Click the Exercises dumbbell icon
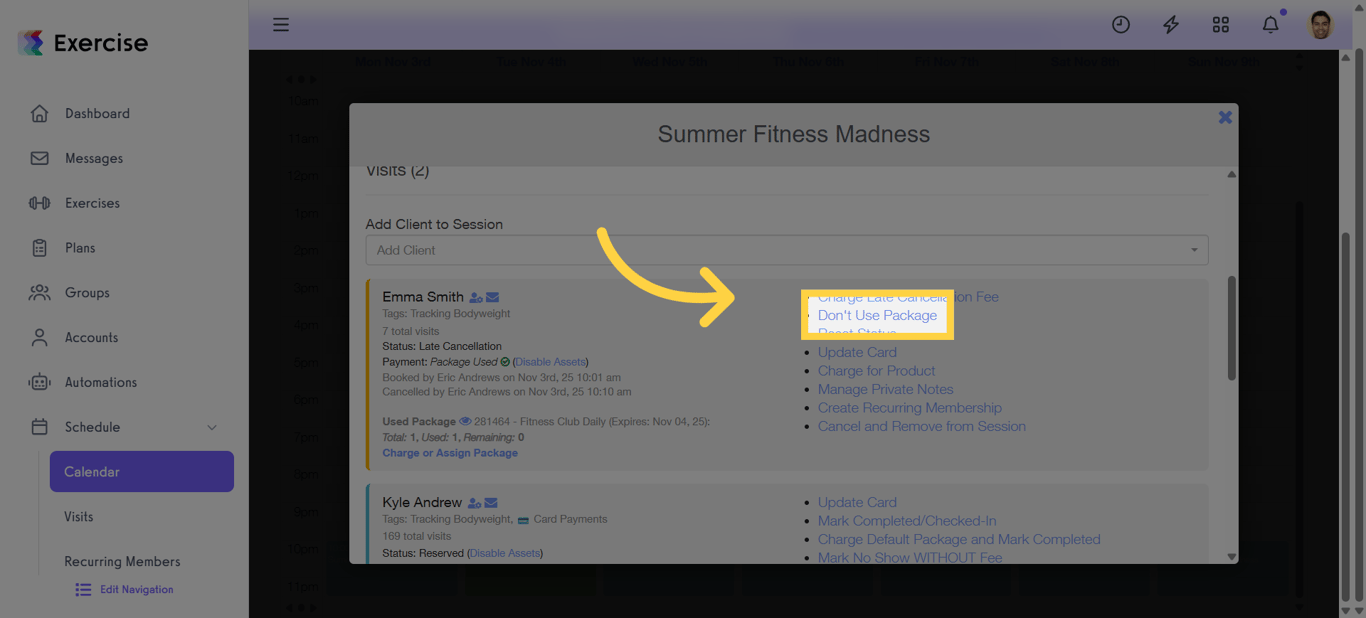 click(39, 203)
